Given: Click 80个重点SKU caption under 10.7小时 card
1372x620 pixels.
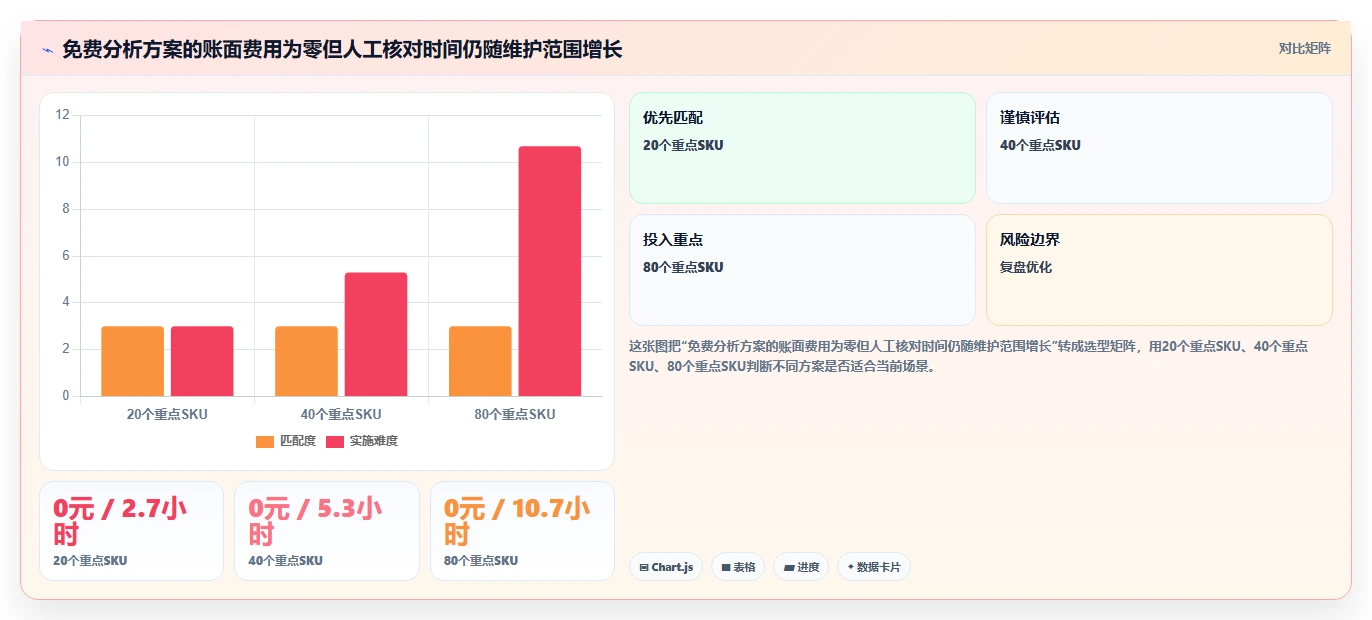Looking at the screenshot, I should (481, 561).
